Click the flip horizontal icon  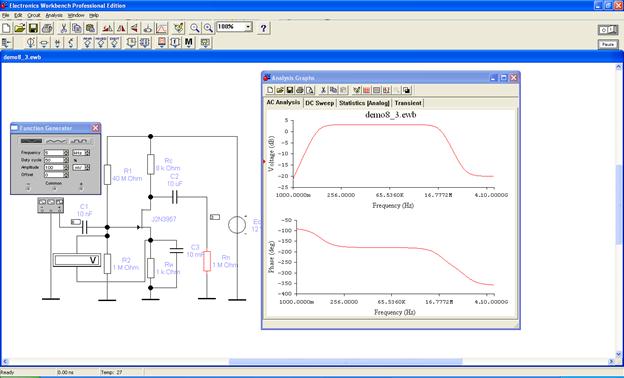(x=121, y=28)
